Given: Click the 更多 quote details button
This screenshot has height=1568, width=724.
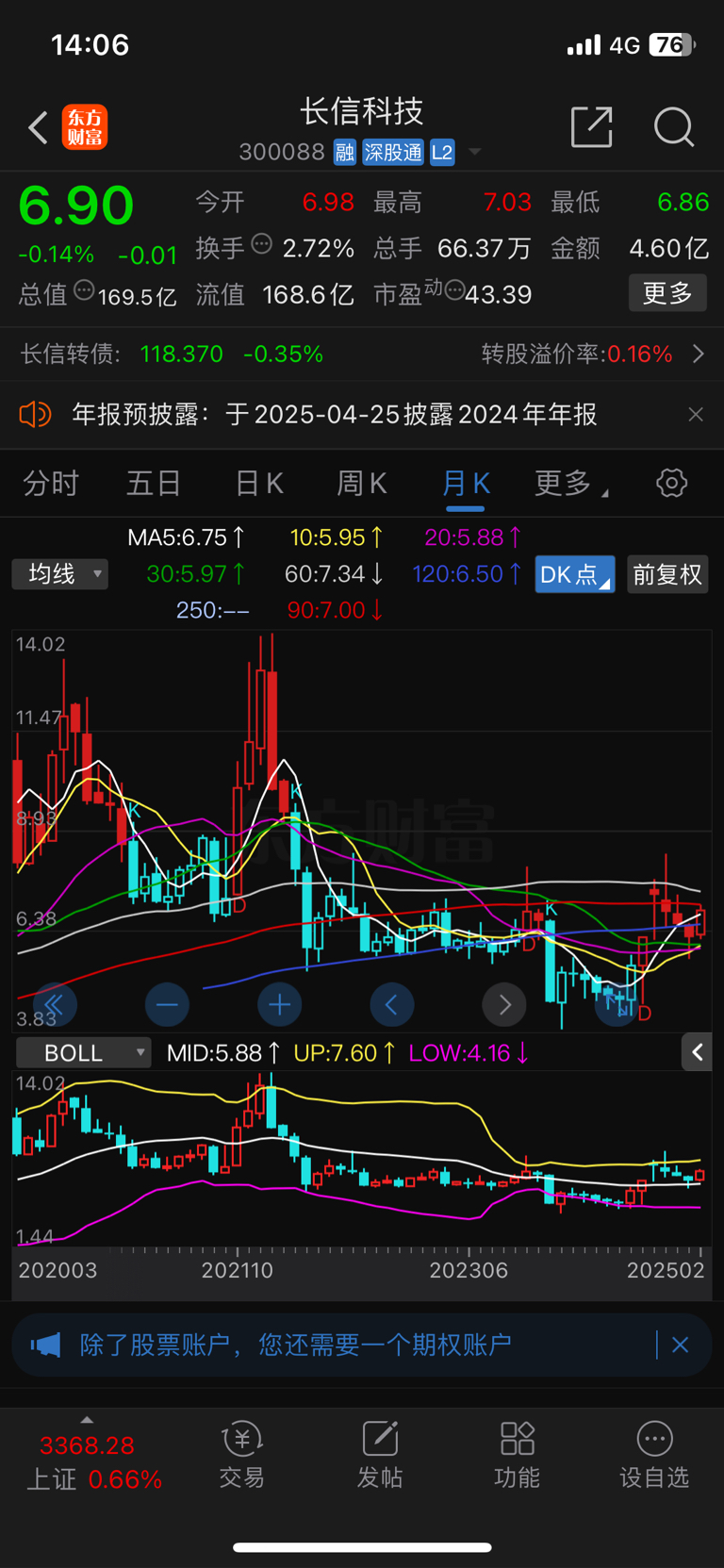Looking at the screenshot, I should [x=667, y=293].
